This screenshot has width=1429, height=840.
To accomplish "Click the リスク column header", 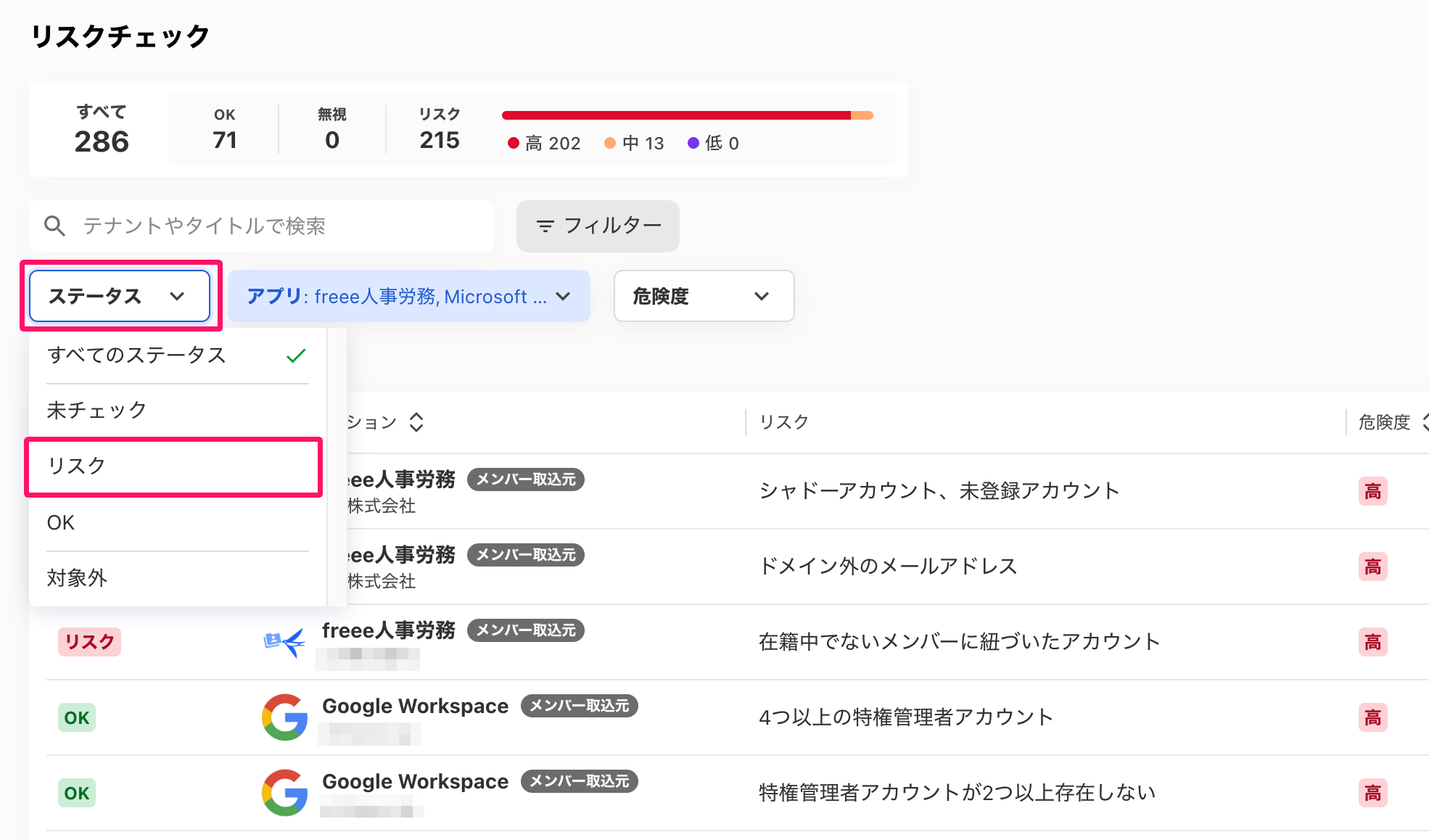I will pyautogui.click(x=783, y=422).
